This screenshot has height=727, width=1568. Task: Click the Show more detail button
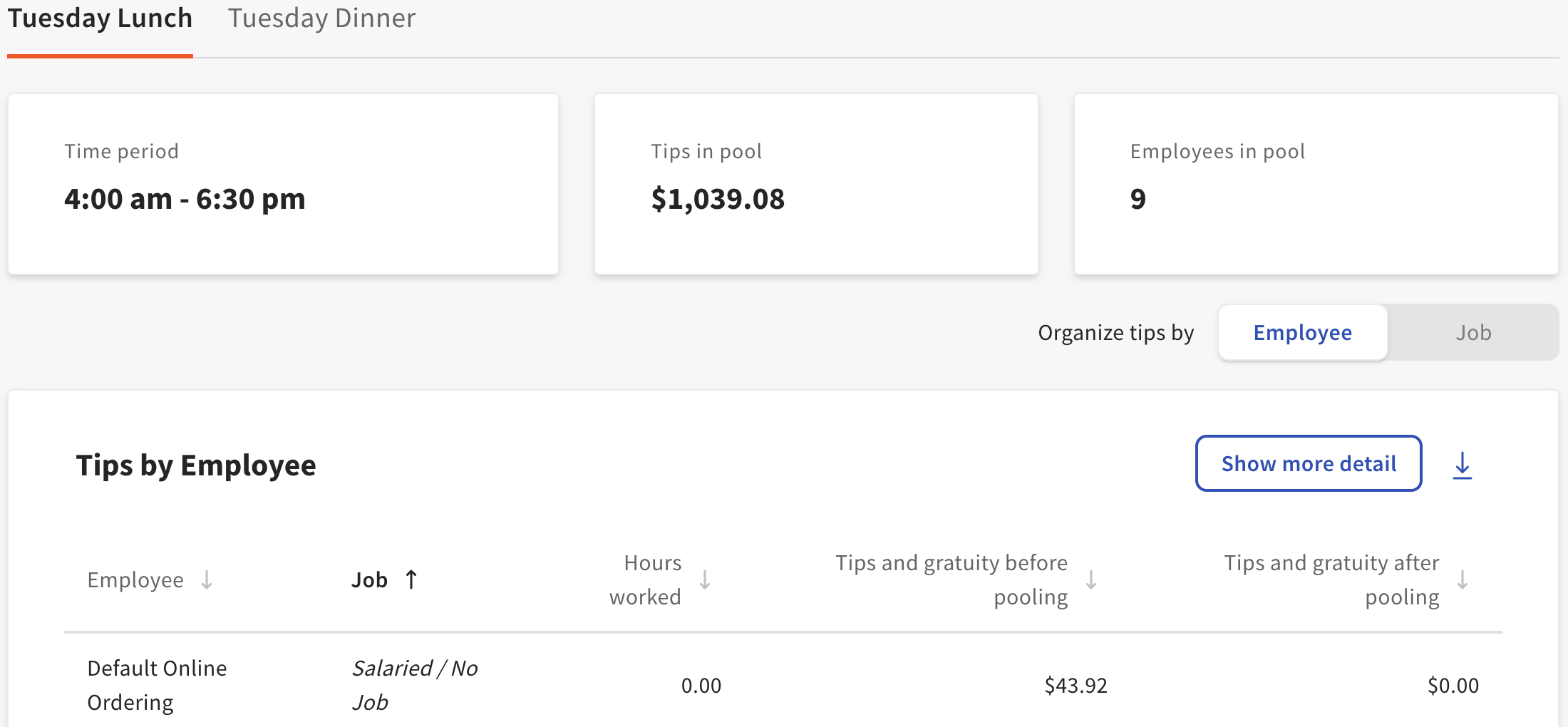(x=1308, y=463)
